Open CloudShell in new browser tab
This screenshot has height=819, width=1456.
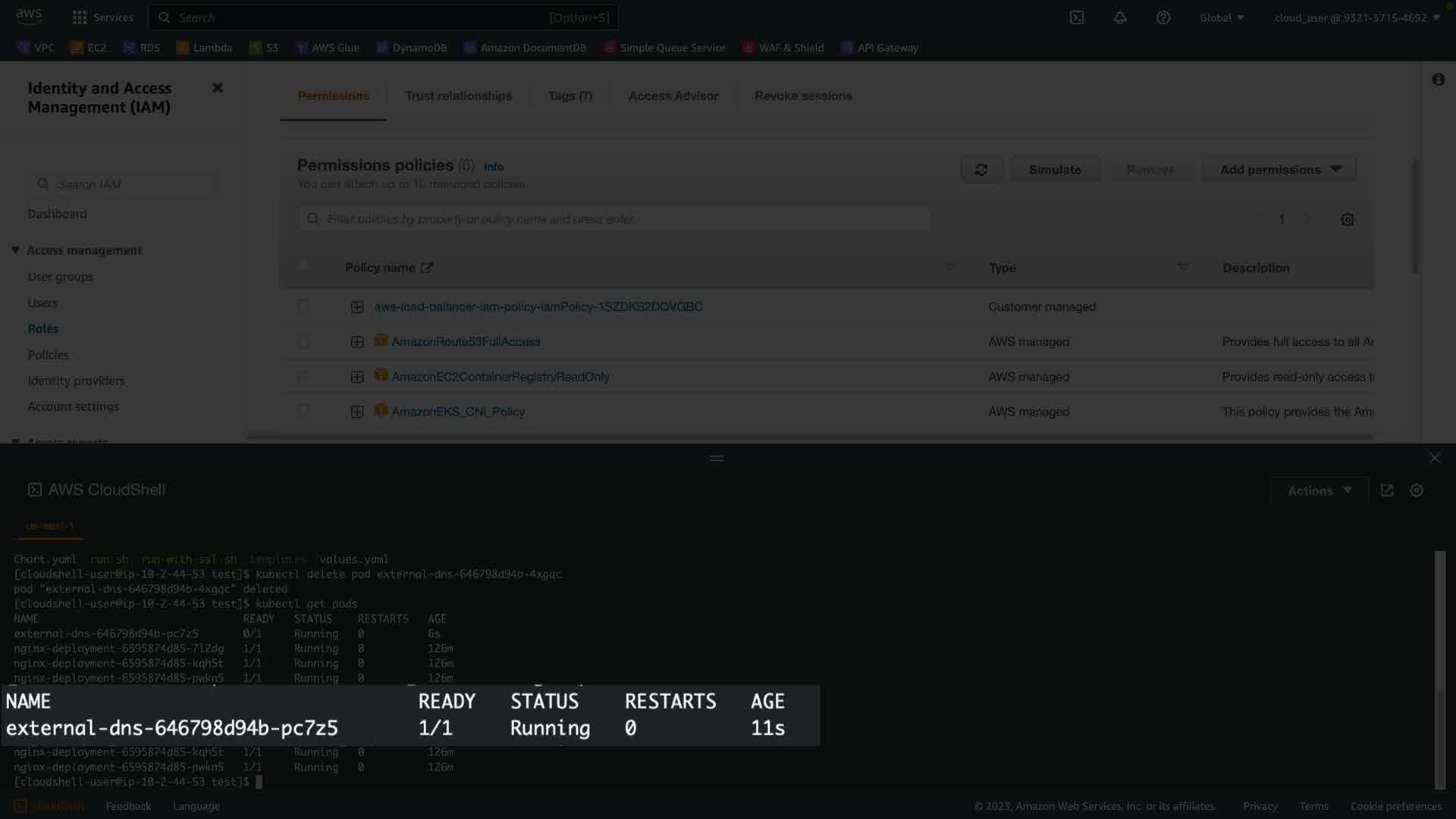pos(1387,491)
